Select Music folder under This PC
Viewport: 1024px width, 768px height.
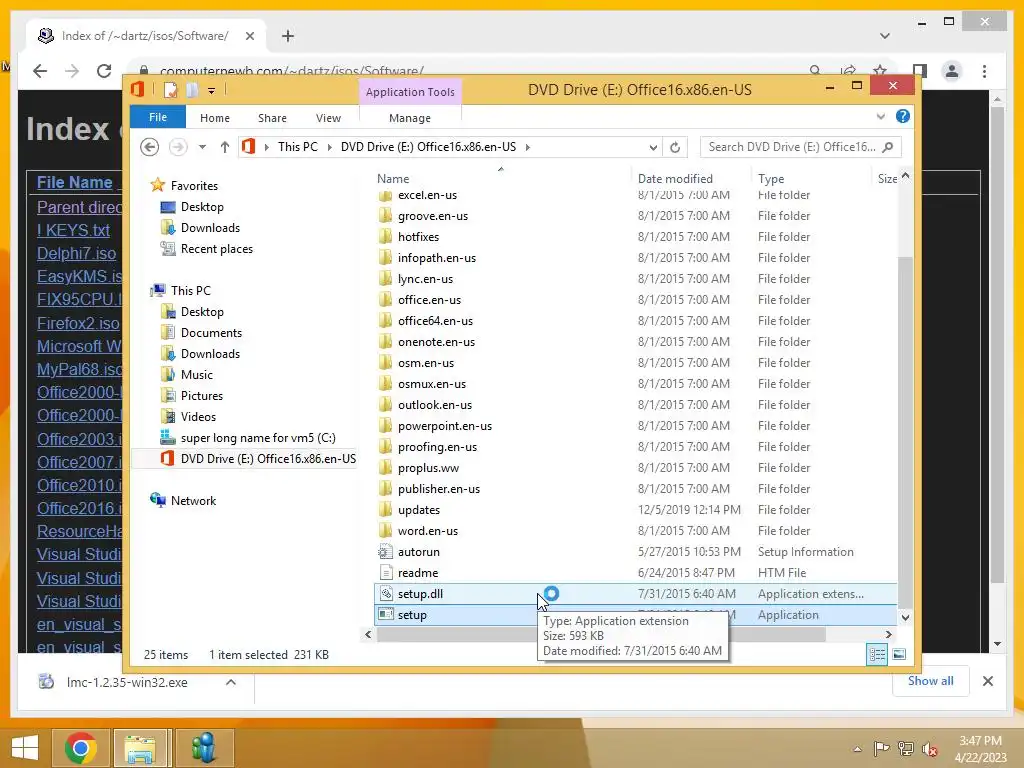click(x=197, y=374)
